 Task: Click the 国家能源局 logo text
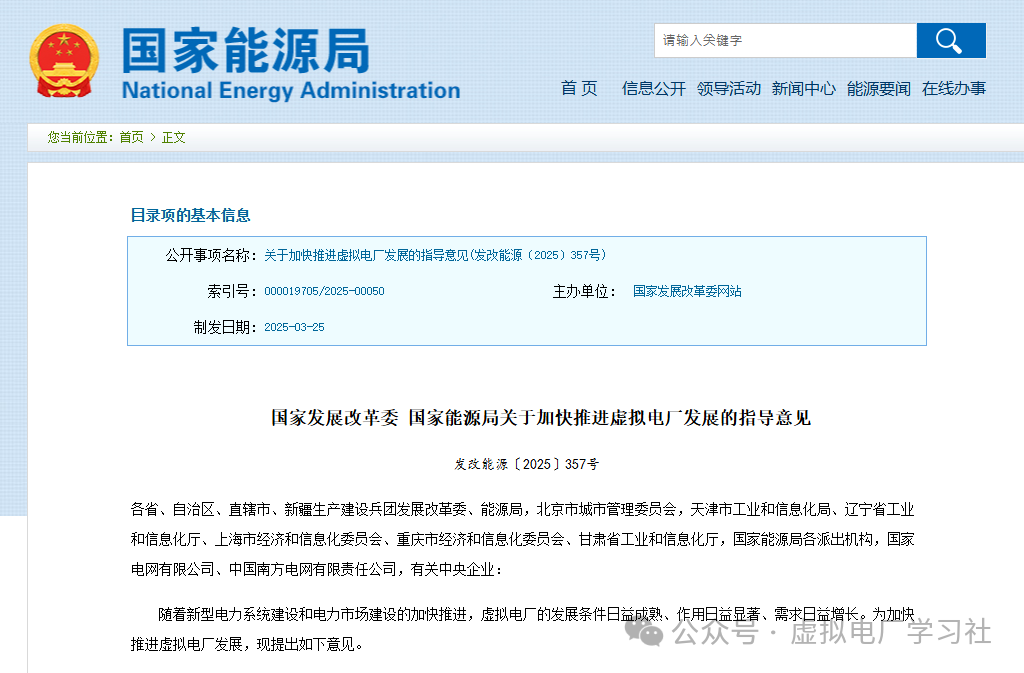point(246,51)
